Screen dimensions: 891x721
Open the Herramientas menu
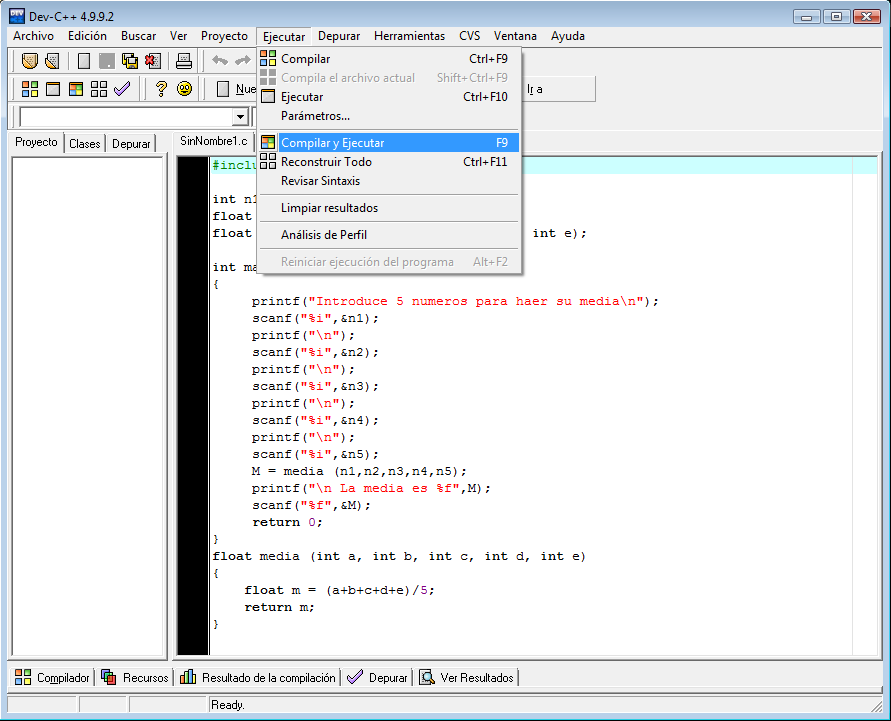point(409,36)
